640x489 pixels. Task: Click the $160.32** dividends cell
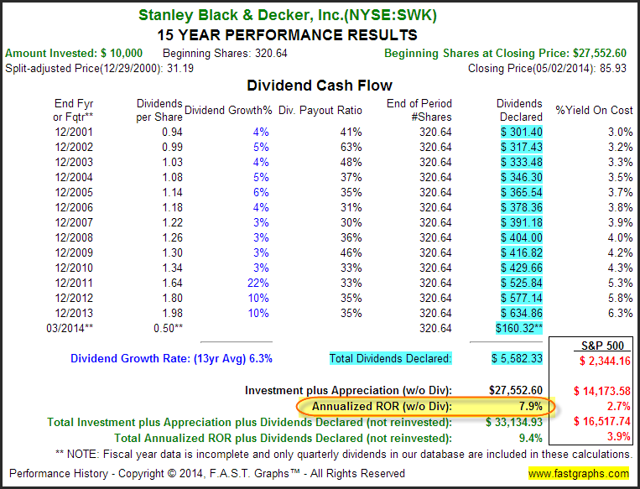click(x=519, y=328)
